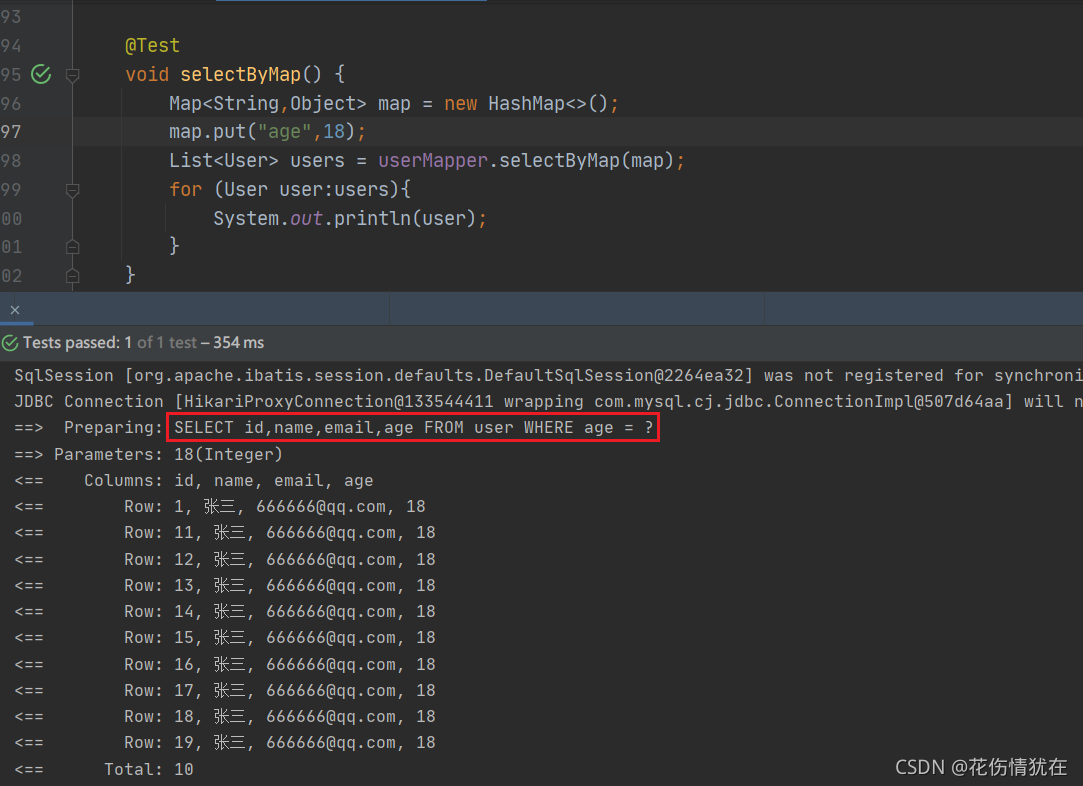The image size is (1083, 786).
Task: Click the result row with id 1
Action: pos(220,507)
